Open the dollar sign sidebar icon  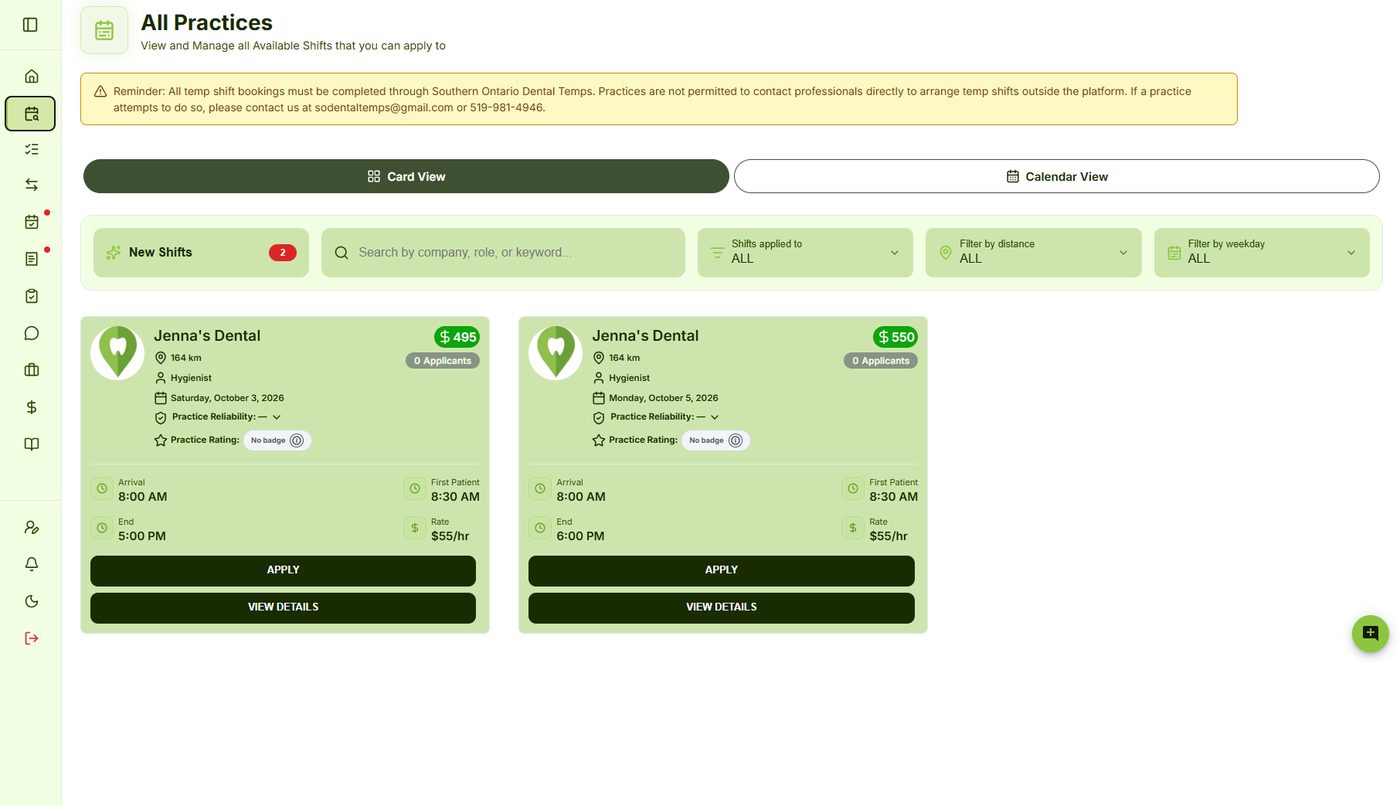click(31, 407)
